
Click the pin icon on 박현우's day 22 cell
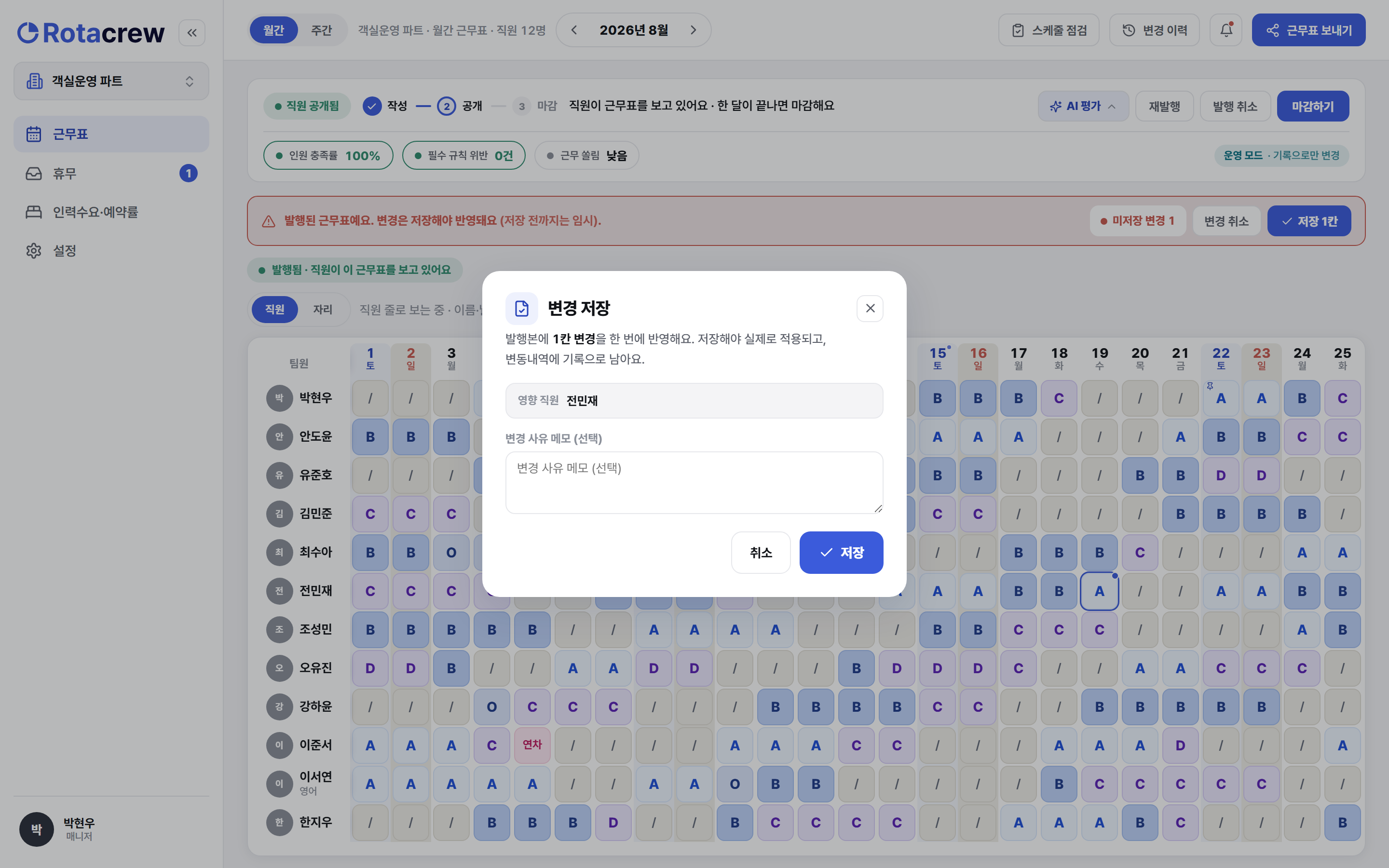pyautogui.click(x=1210, y=386)
